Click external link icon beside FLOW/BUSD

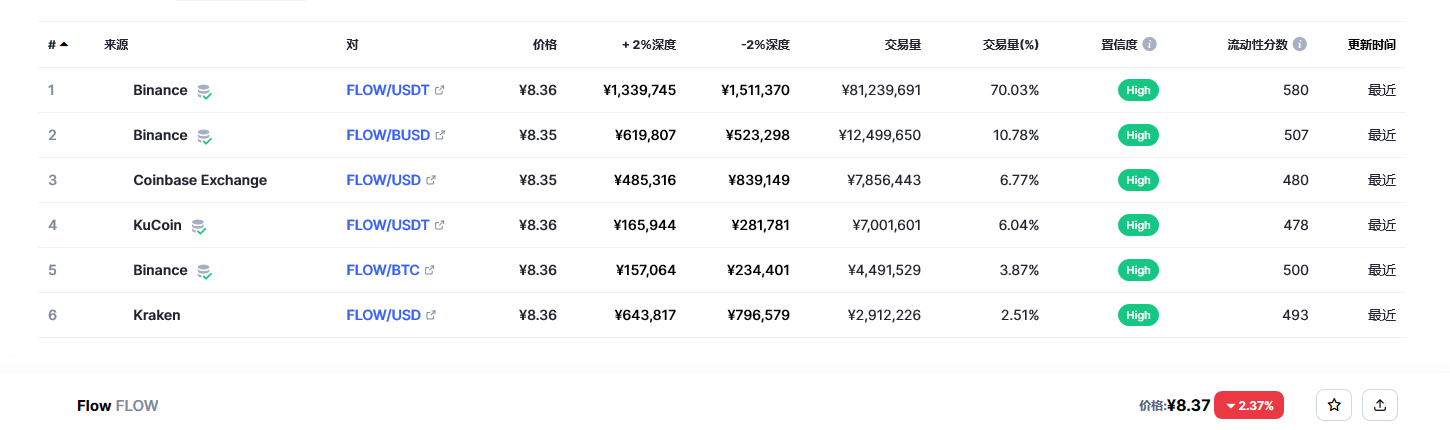tap(440, 135)
